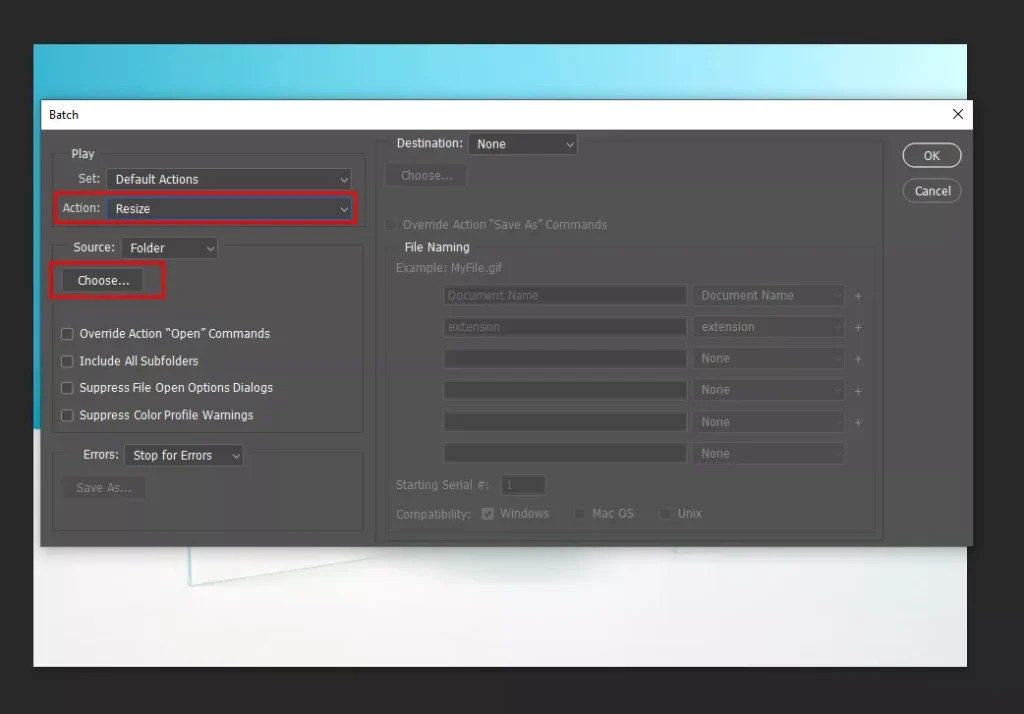Toggle the Windows compatibility checkbox
Screen dimensions: 1024x714
point(488,513)
